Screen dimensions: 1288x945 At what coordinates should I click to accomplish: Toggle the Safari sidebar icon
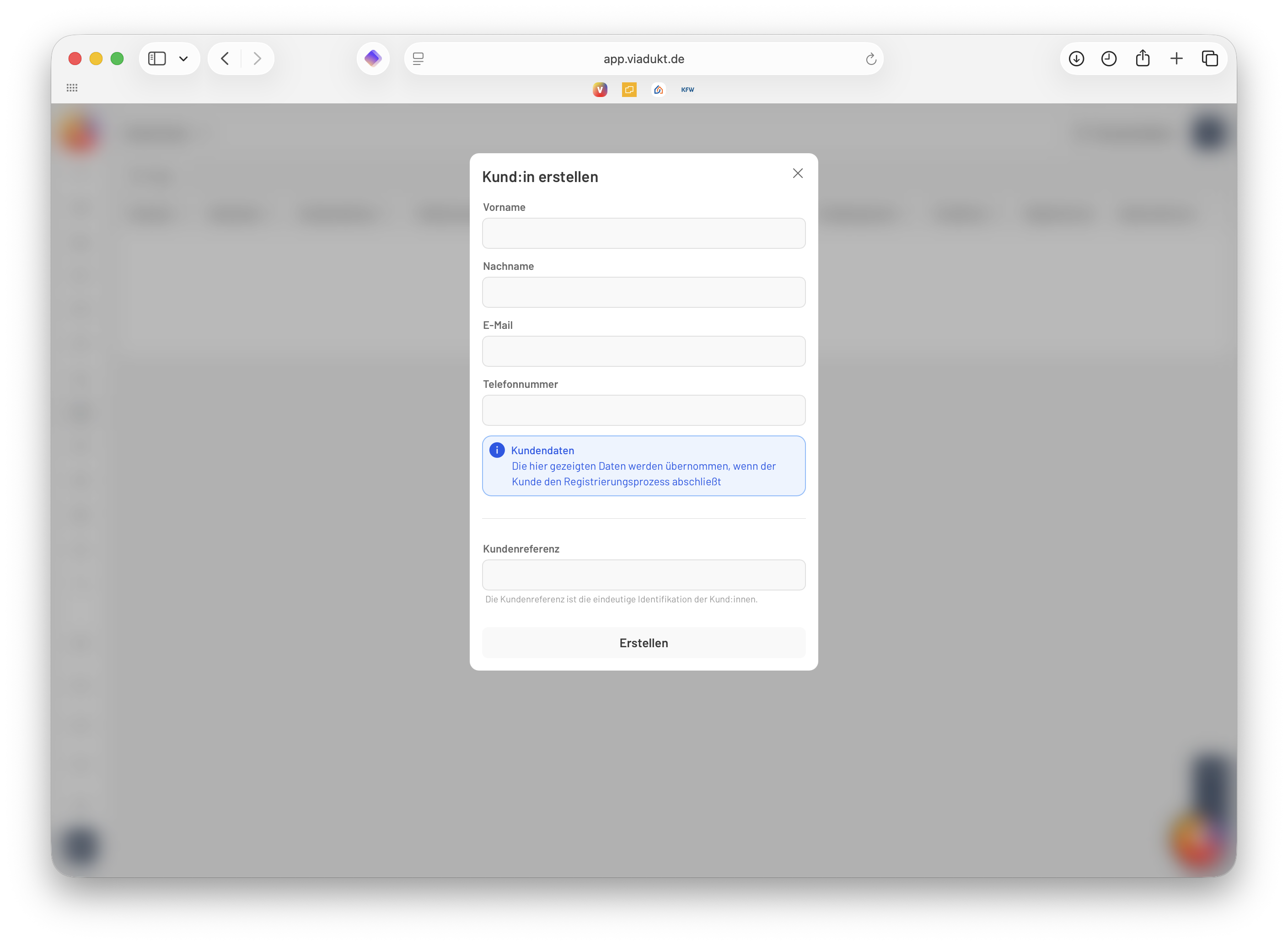click(x=157, y=59)
